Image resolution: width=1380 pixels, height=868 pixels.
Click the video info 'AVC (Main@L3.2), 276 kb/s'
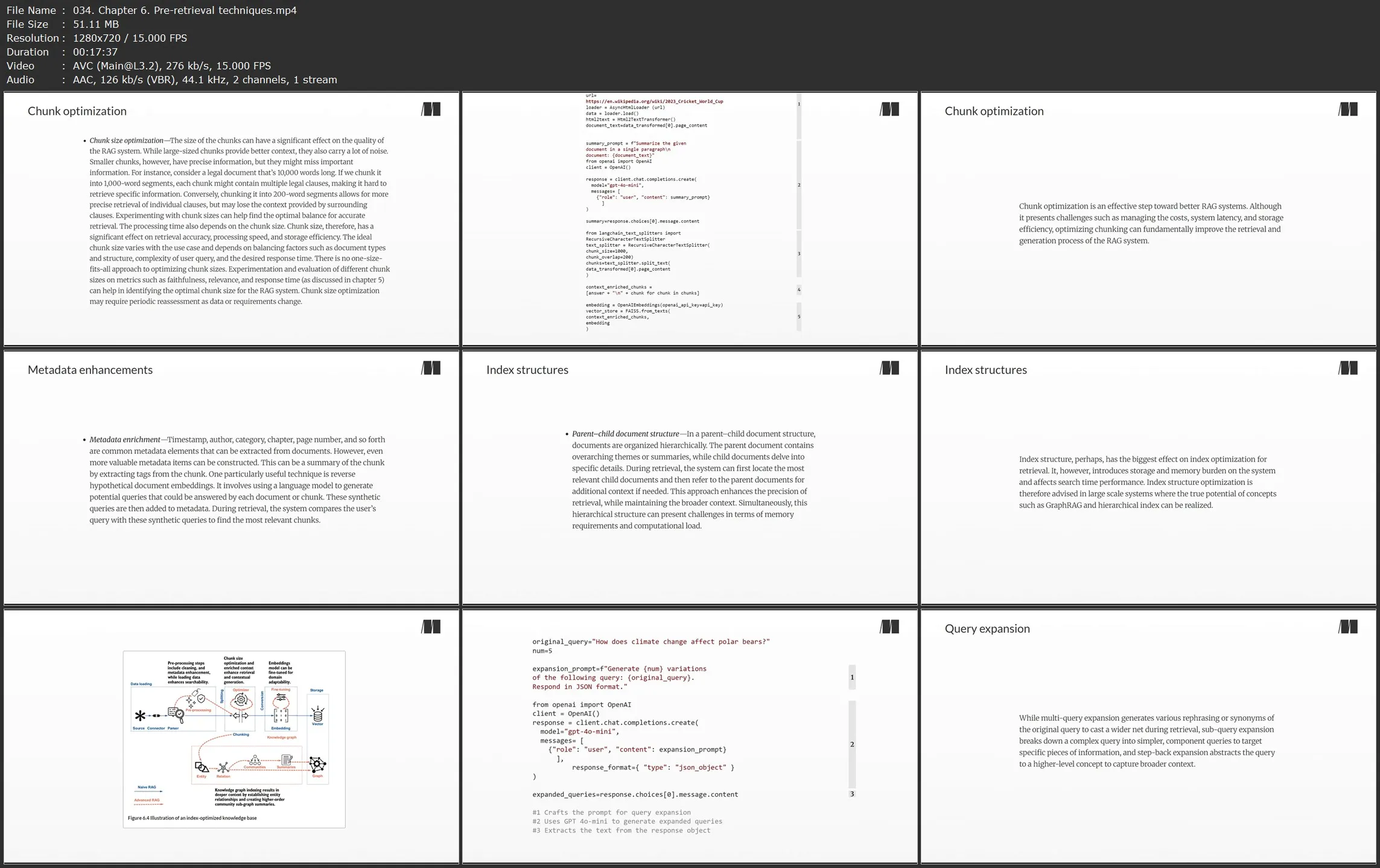[x=142, y=66]
